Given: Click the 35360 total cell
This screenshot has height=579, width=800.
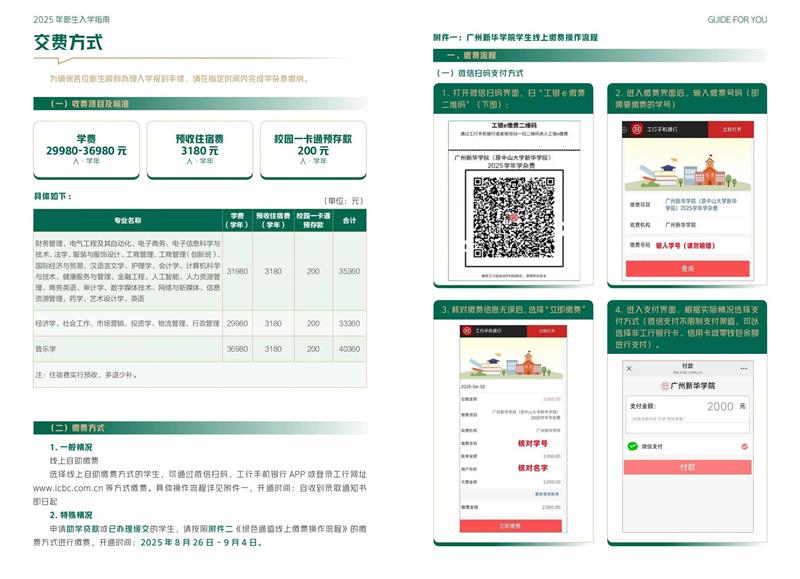Looking at the screenshot, I should click(349, 271).
